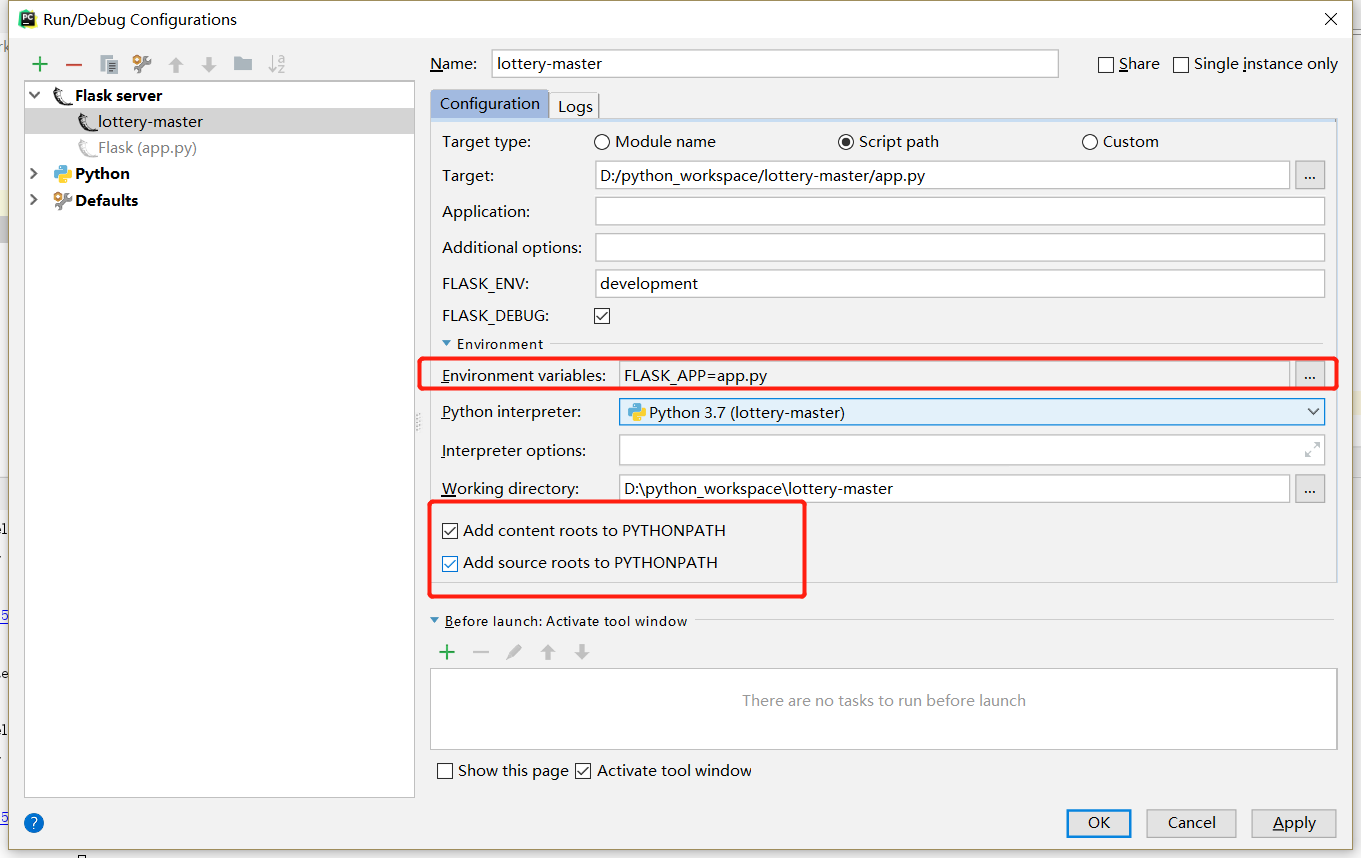This screenshot has height=858, width=1361.
Task: Click the Cancel button
Action: coord(1192,823)
